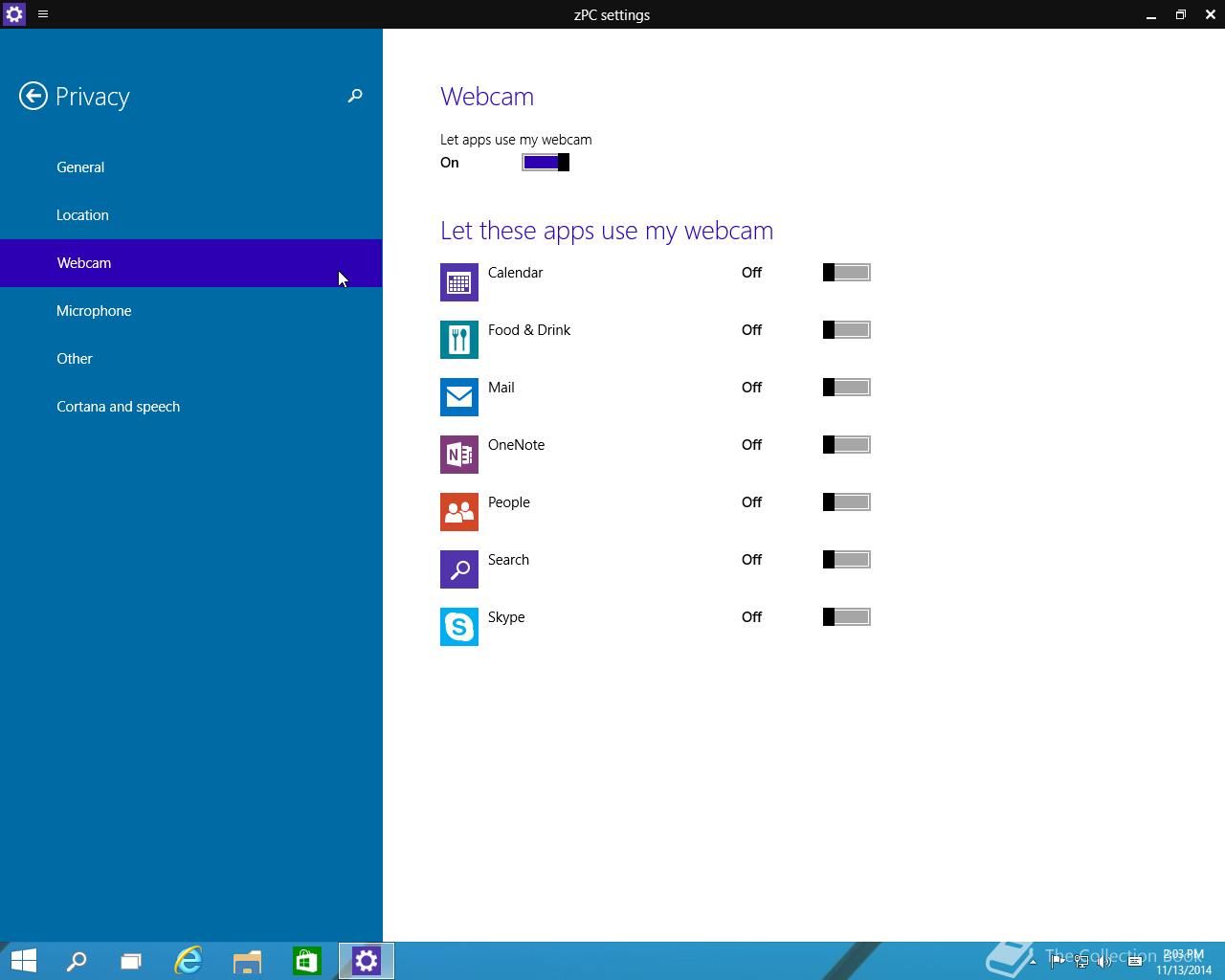The width and height of the screenshot is (1225, 980).
Task: Open the General privacy section
Action: pos(191,167)
